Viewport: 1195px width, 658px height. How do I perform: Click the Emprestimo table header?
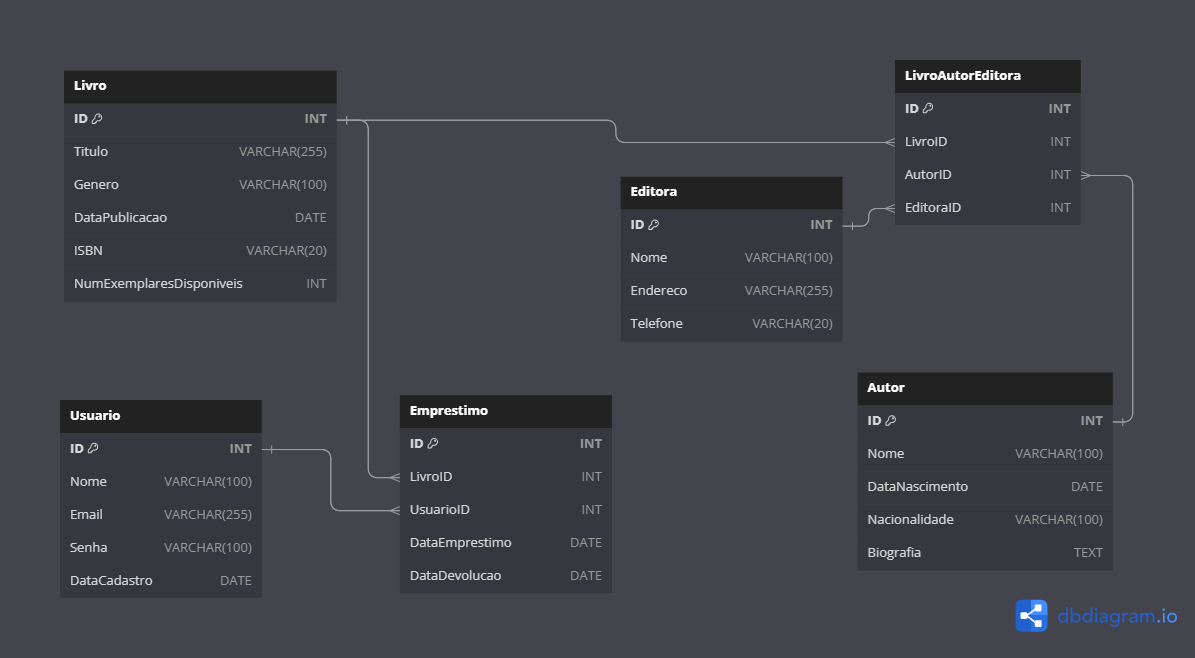pos(505,411)
